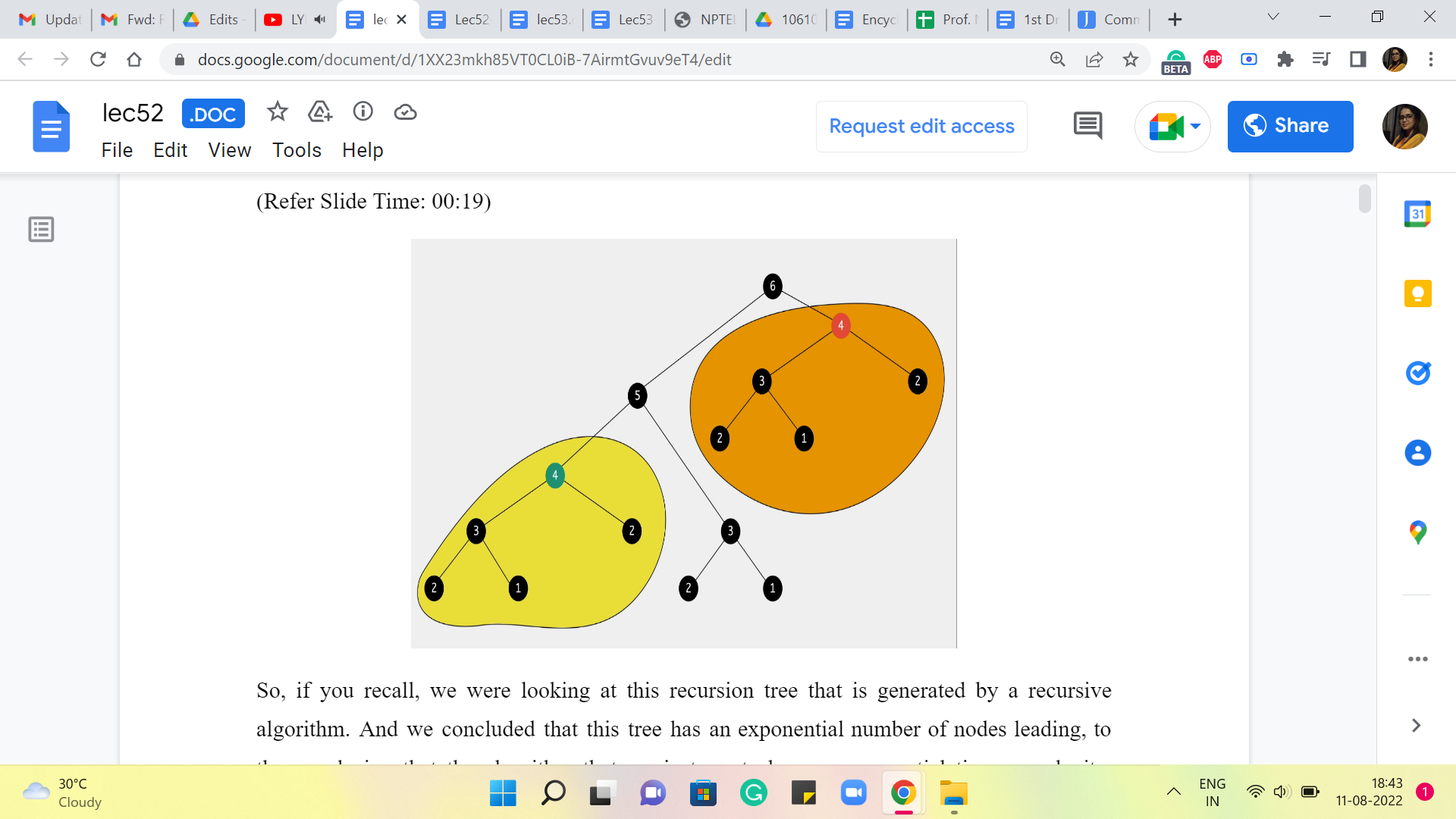Open comment history icon

[1087, 126]
